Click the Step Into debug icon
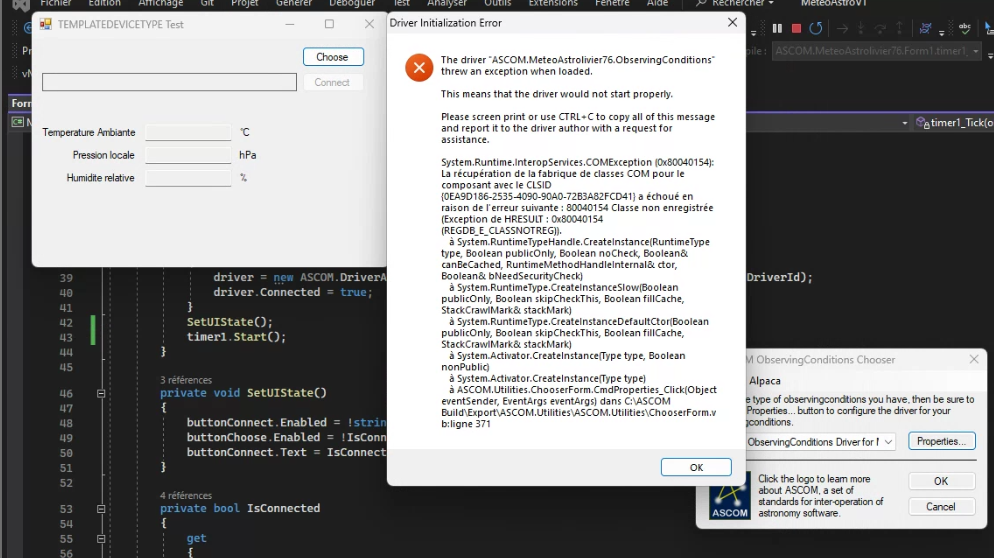The width and height of the screenshot is (994, 558). (x=860, y=29)
